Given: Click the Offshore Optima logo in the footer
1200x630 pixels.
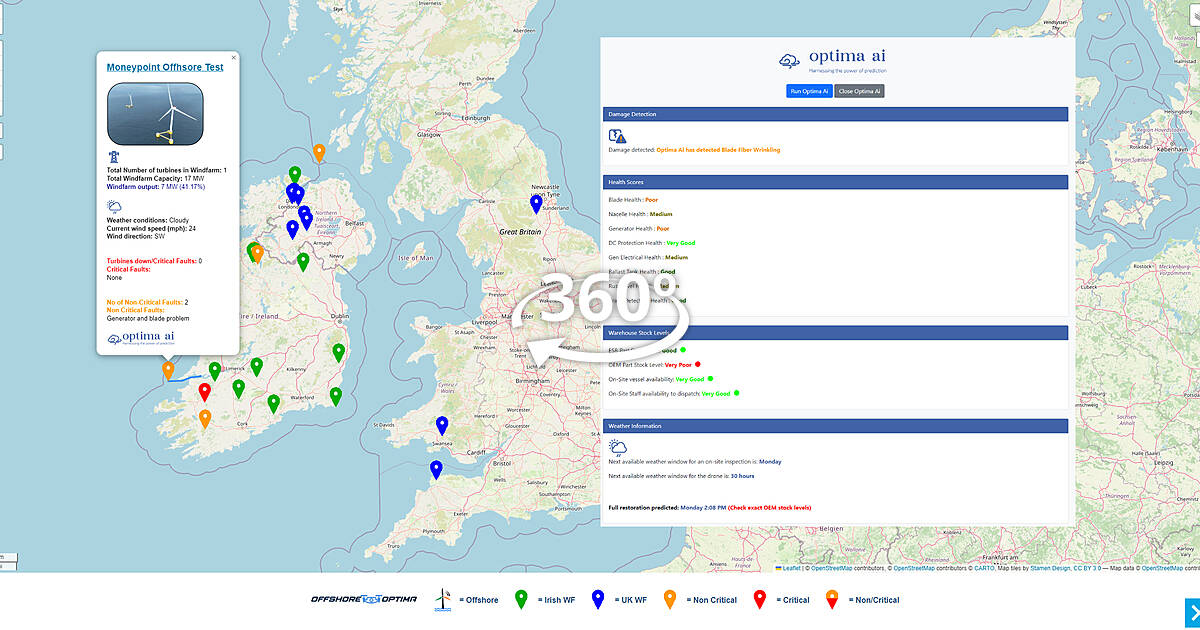Looking at the screenshot, I should pos(366,599).
